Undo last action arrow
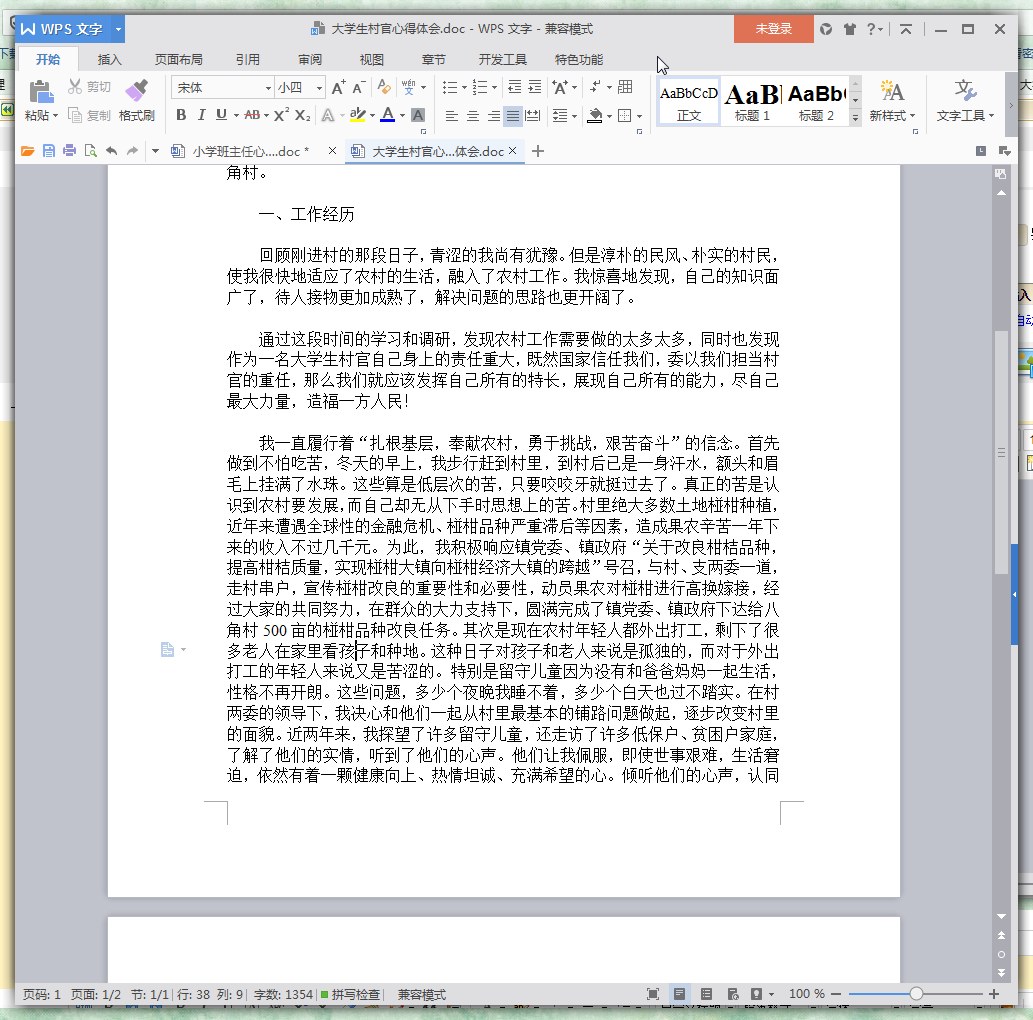The width and height of the screenshot is (1033, 1020). coord(111,151)
